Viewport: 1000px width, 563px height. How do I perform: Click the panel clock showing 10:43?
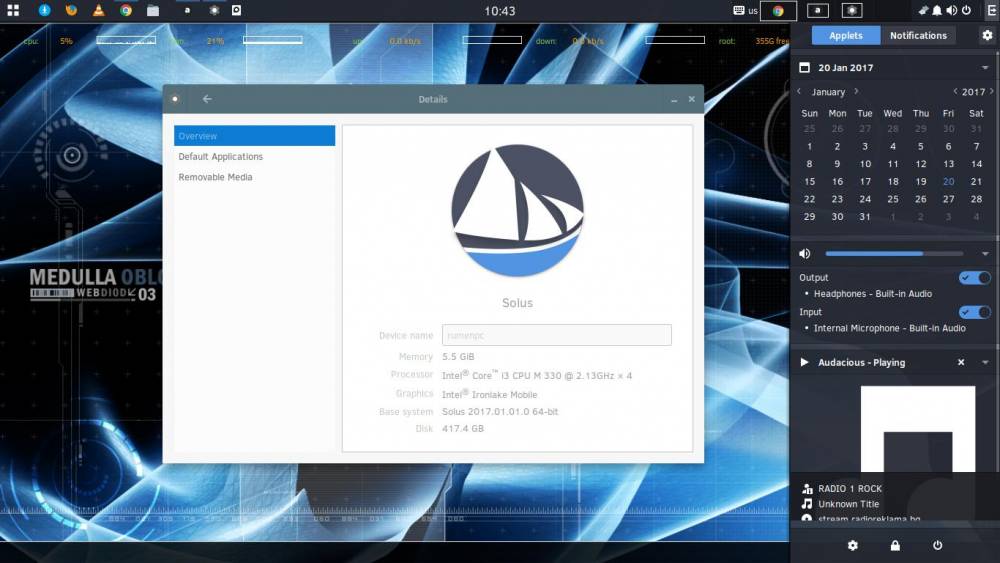pos(499,11)
